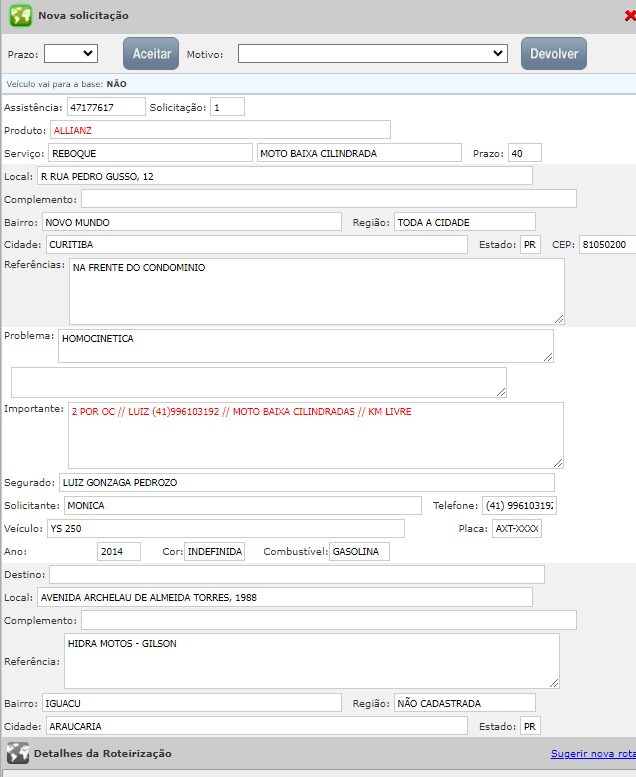Viewport: 636px width, 777px height.
Task: Click the Placa field
Action: click(516, 529)
